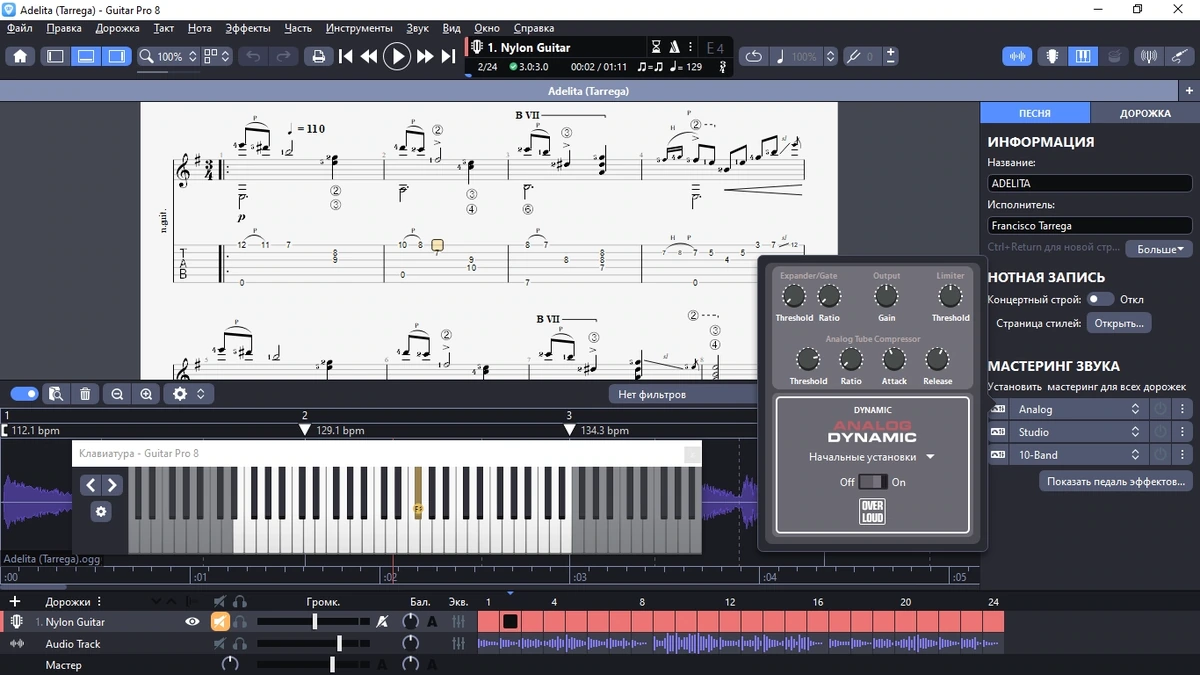Jump to the last bar
Image resolution: width=1200 pixels, height=675 pixels.
(x=448, y=56)
